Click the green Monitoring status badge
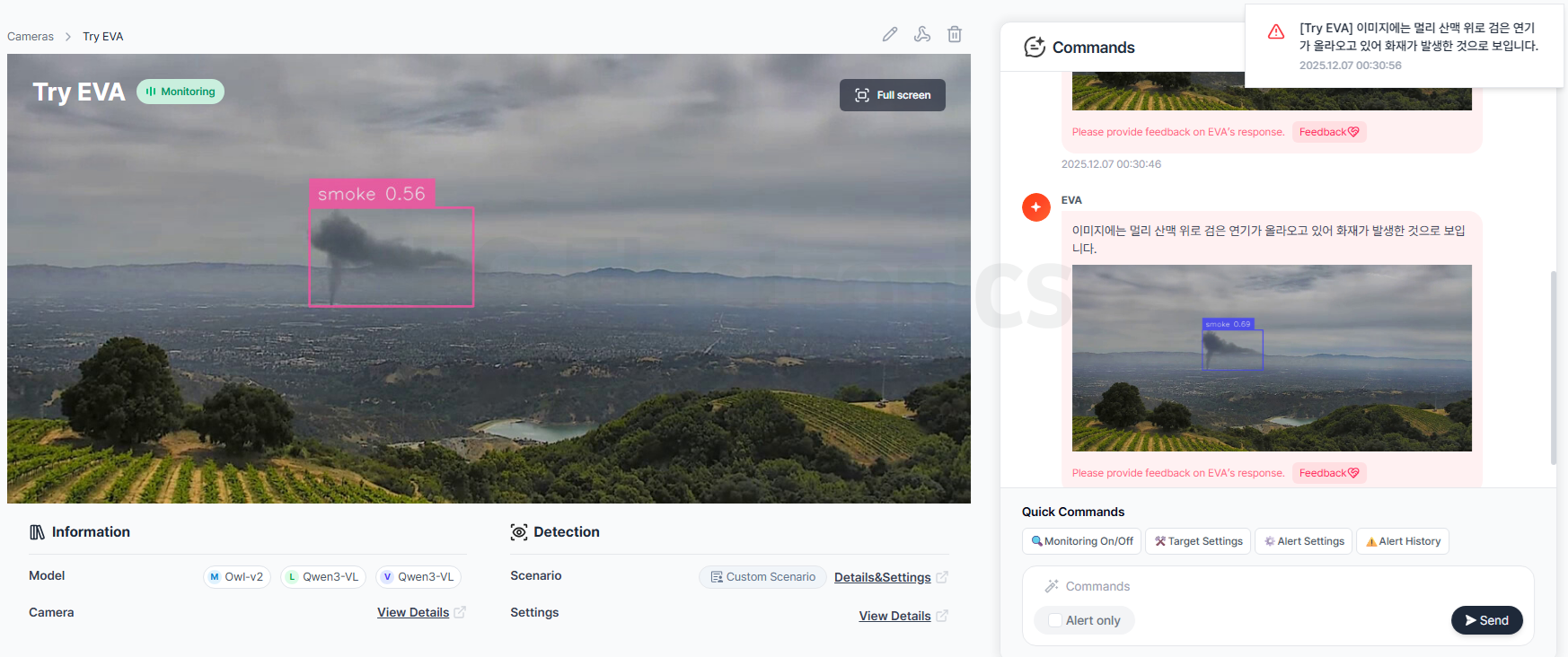 click(x=181, y=92)
